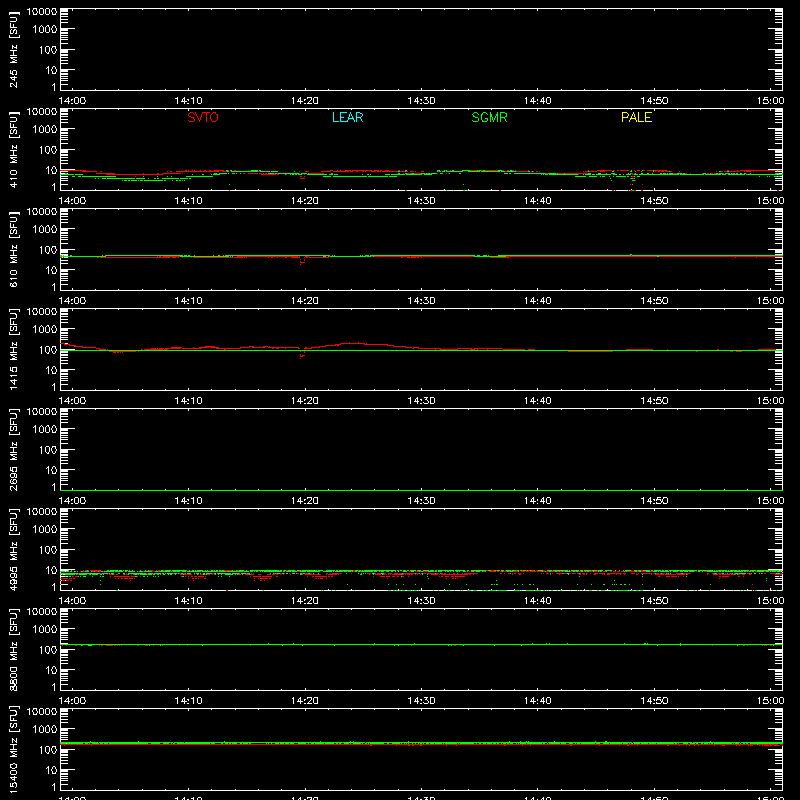
Task: Select the 15400 MHz [SFU] axis title
Action: tap(13, 749)
